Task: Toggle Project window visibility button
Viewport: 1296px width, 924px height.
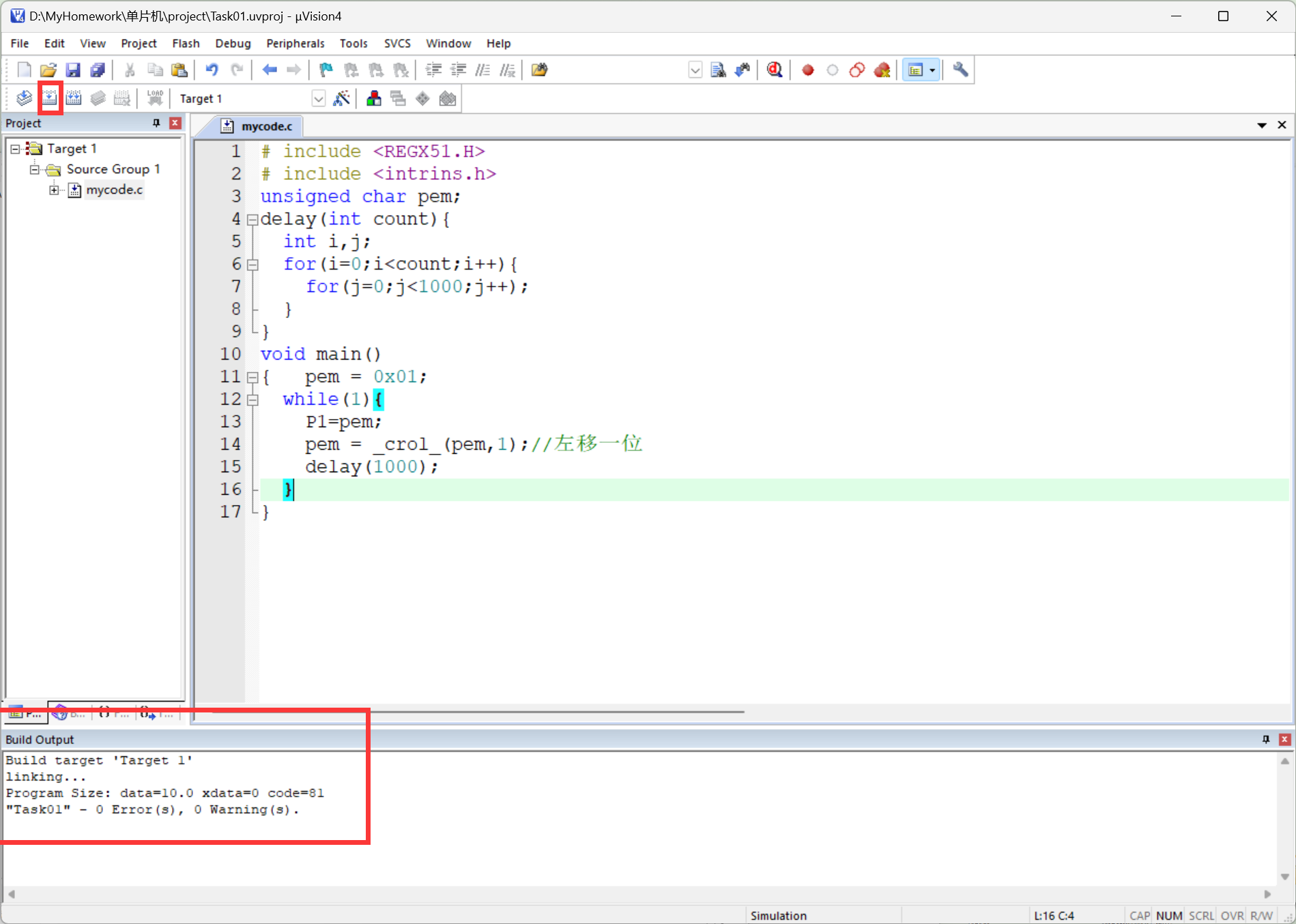Action: click(x=915, y=70)
